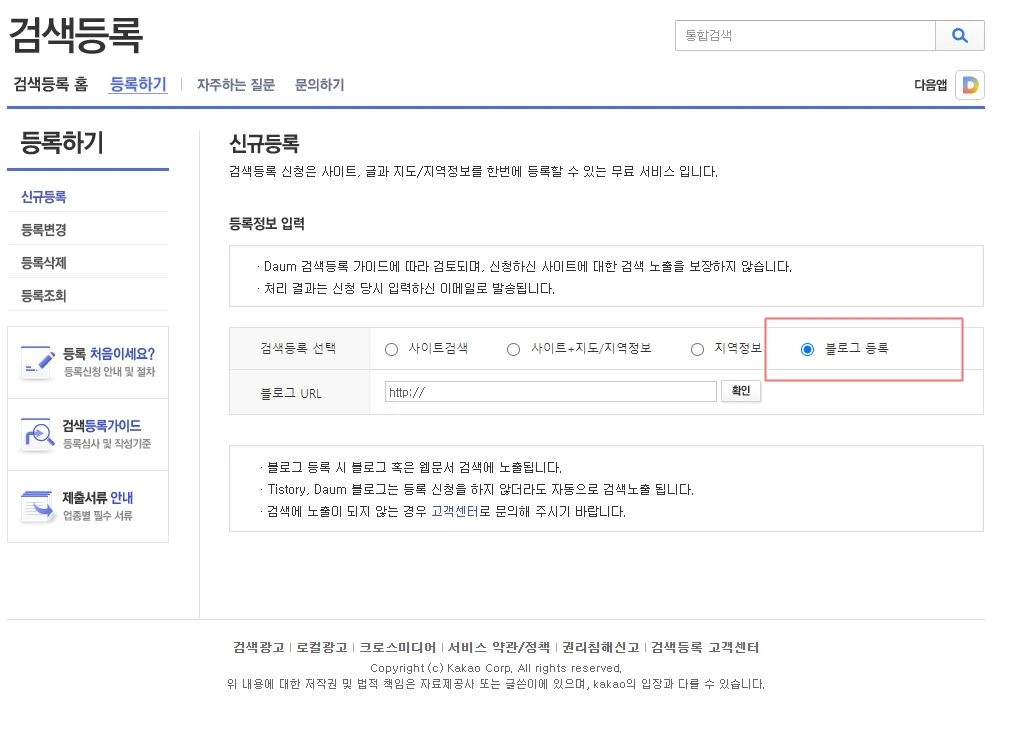Screen dimensions: 1020x730
Task: Open the 등록삭제 sidebar item
Action: click(x=45, y=261)
